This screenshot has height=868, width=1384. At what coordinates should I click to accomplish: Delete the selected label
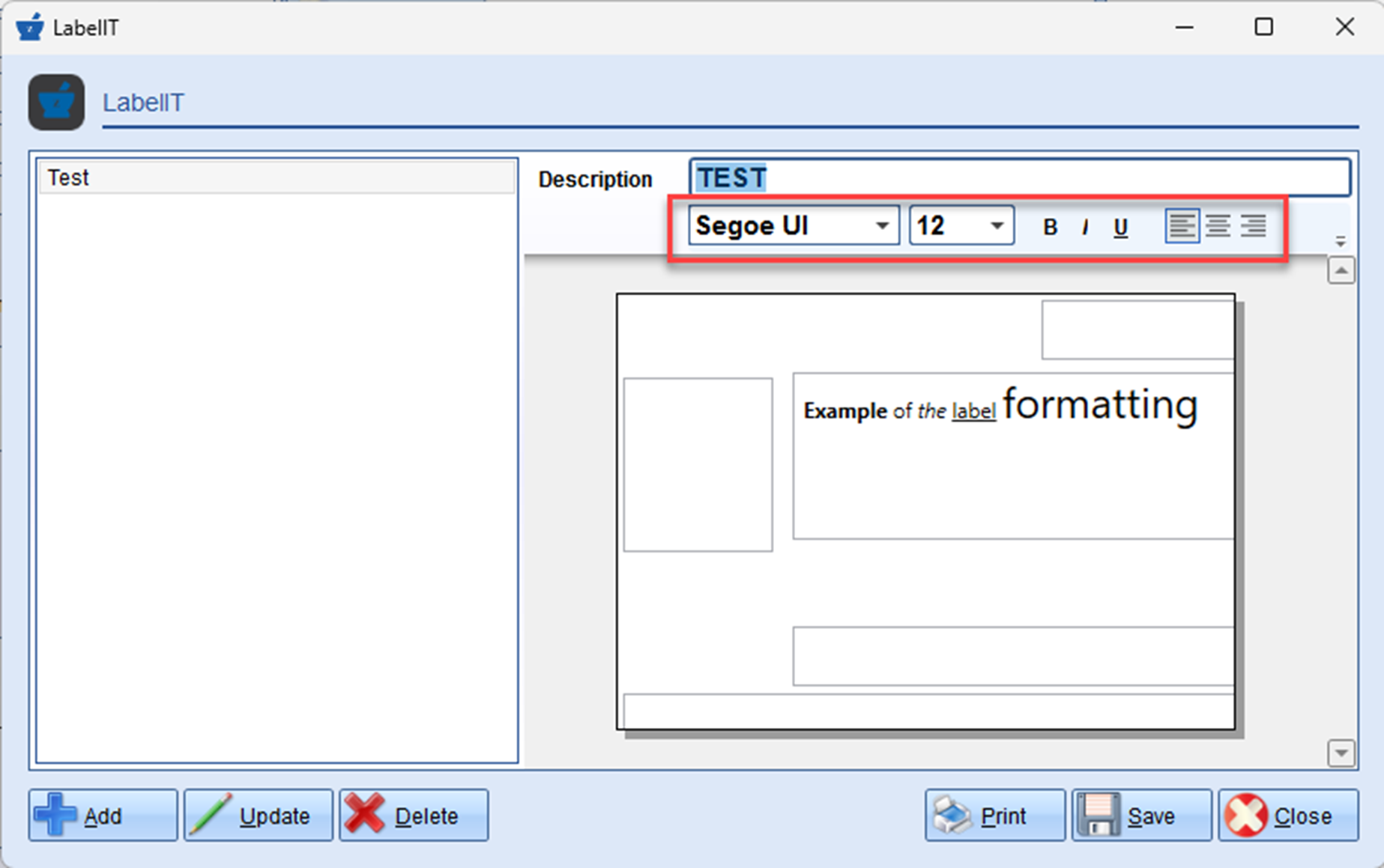tap(414, 815)
